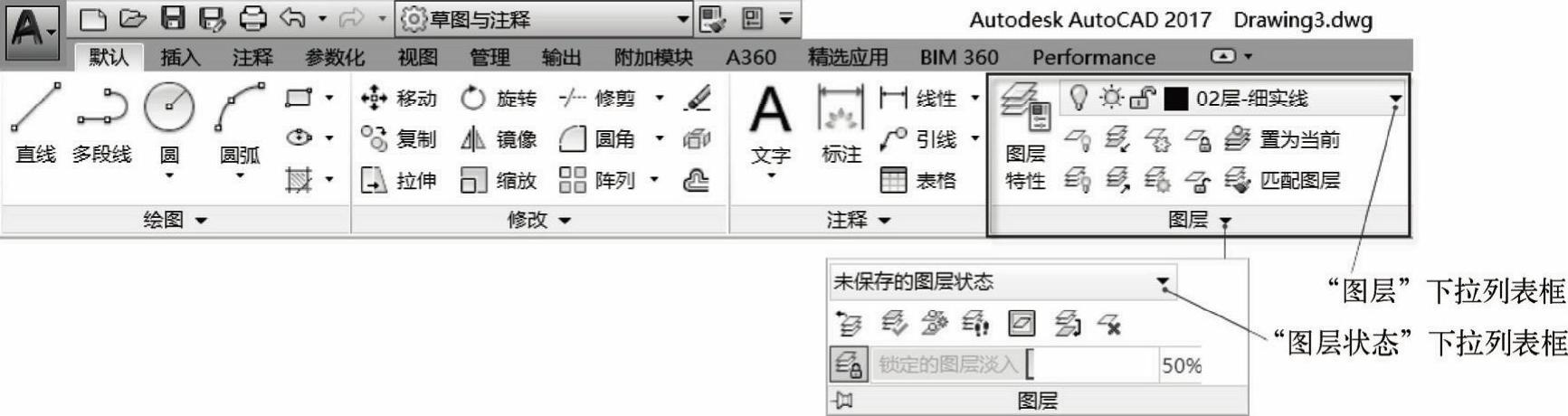The image size is (1568, 416).
Task: Click the Redo arrow icon
Action: click(x=351, y=18)
